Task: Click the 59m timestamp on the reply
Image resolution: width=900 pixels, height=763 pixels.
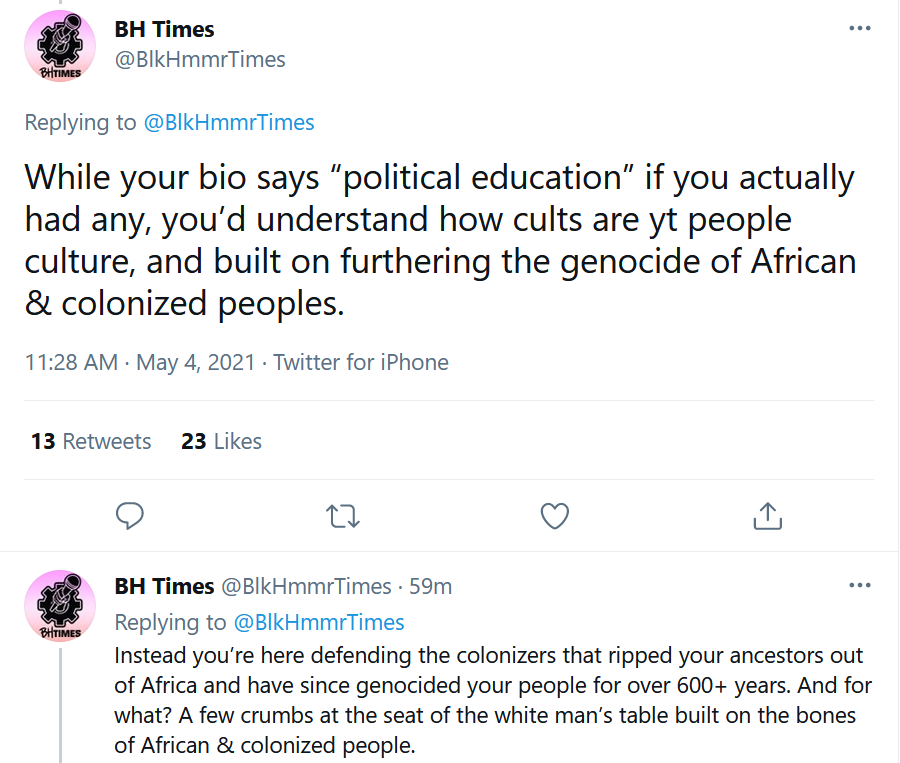Action: (x=430, y=586)
